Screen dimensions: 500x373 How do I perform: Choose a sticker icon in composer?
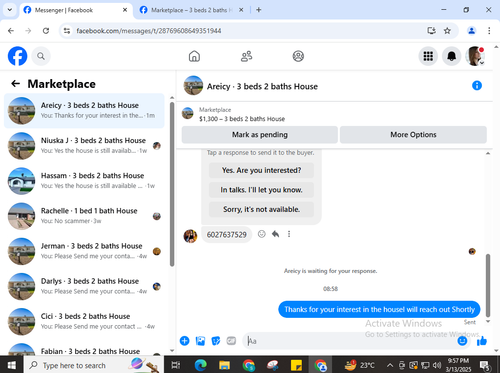click(216, 341)
